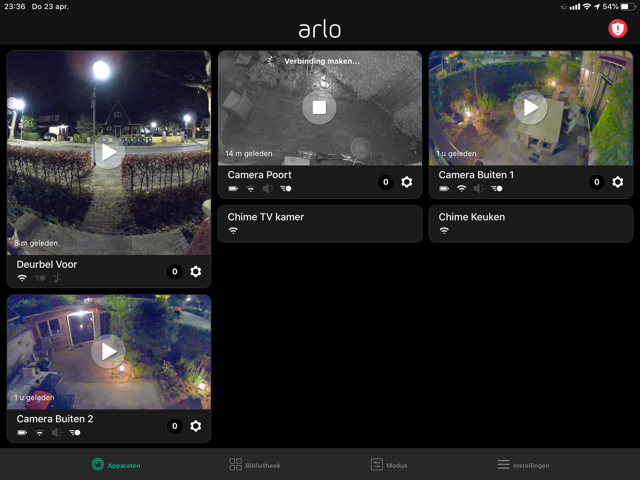
Task: Switch to the Bibliotheek tab
Action: 255,464
